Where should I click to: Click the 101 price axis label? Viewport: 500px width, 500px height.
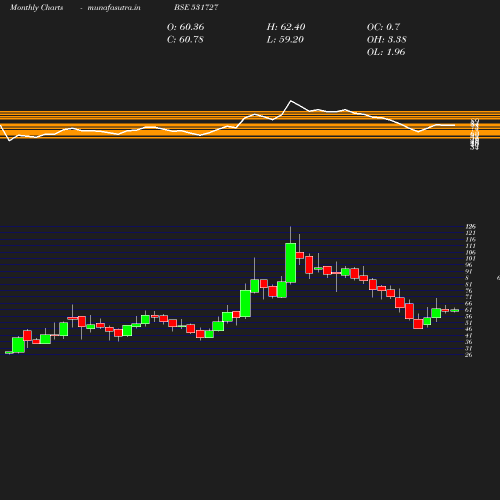click(x=470, y=259)
